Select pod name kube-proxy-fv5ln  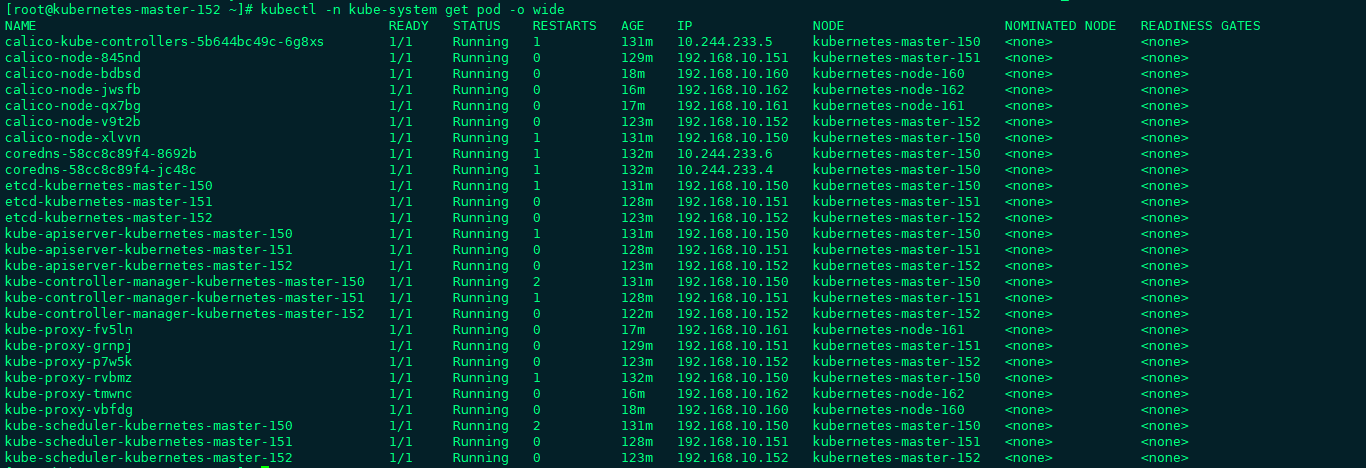click(69, 330)
